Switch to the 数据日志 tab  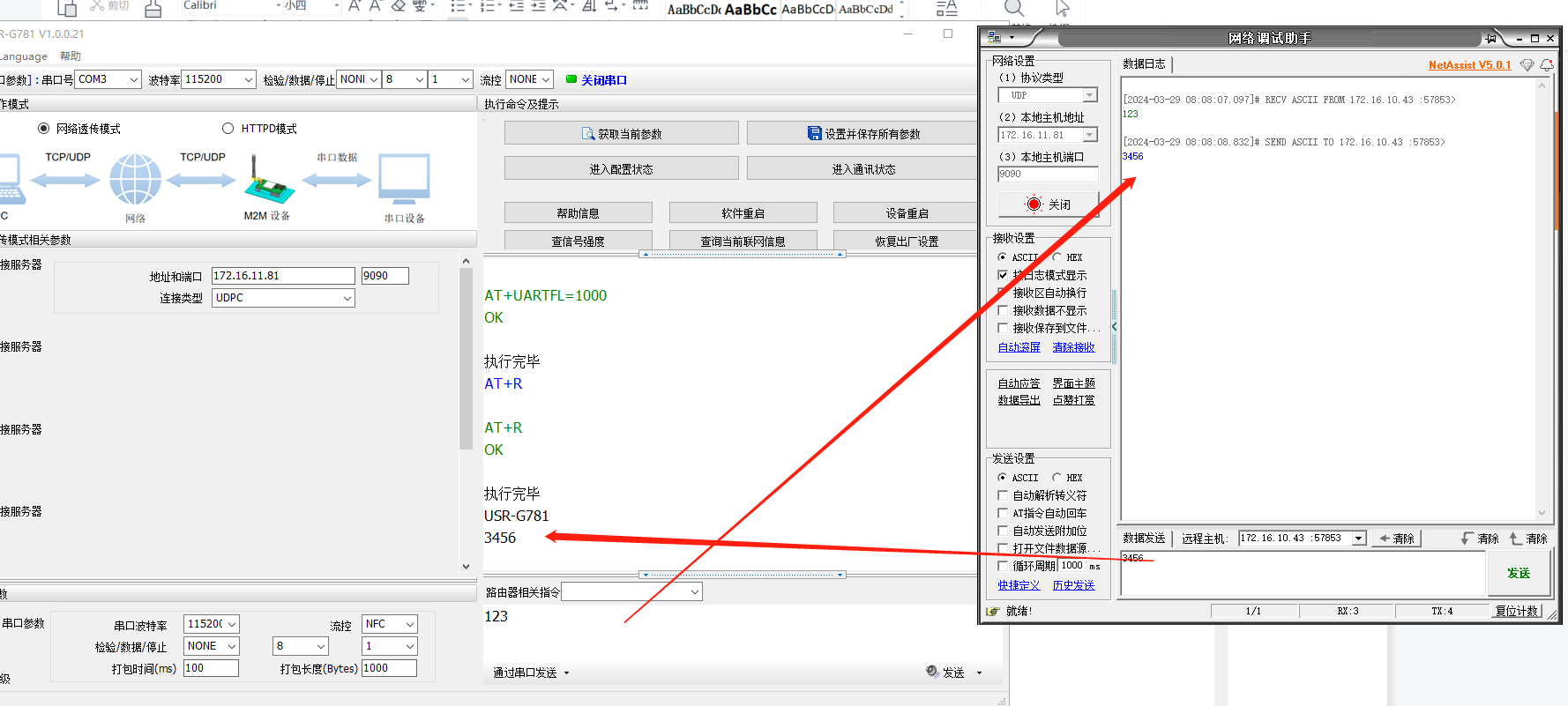click(1144, 64)
